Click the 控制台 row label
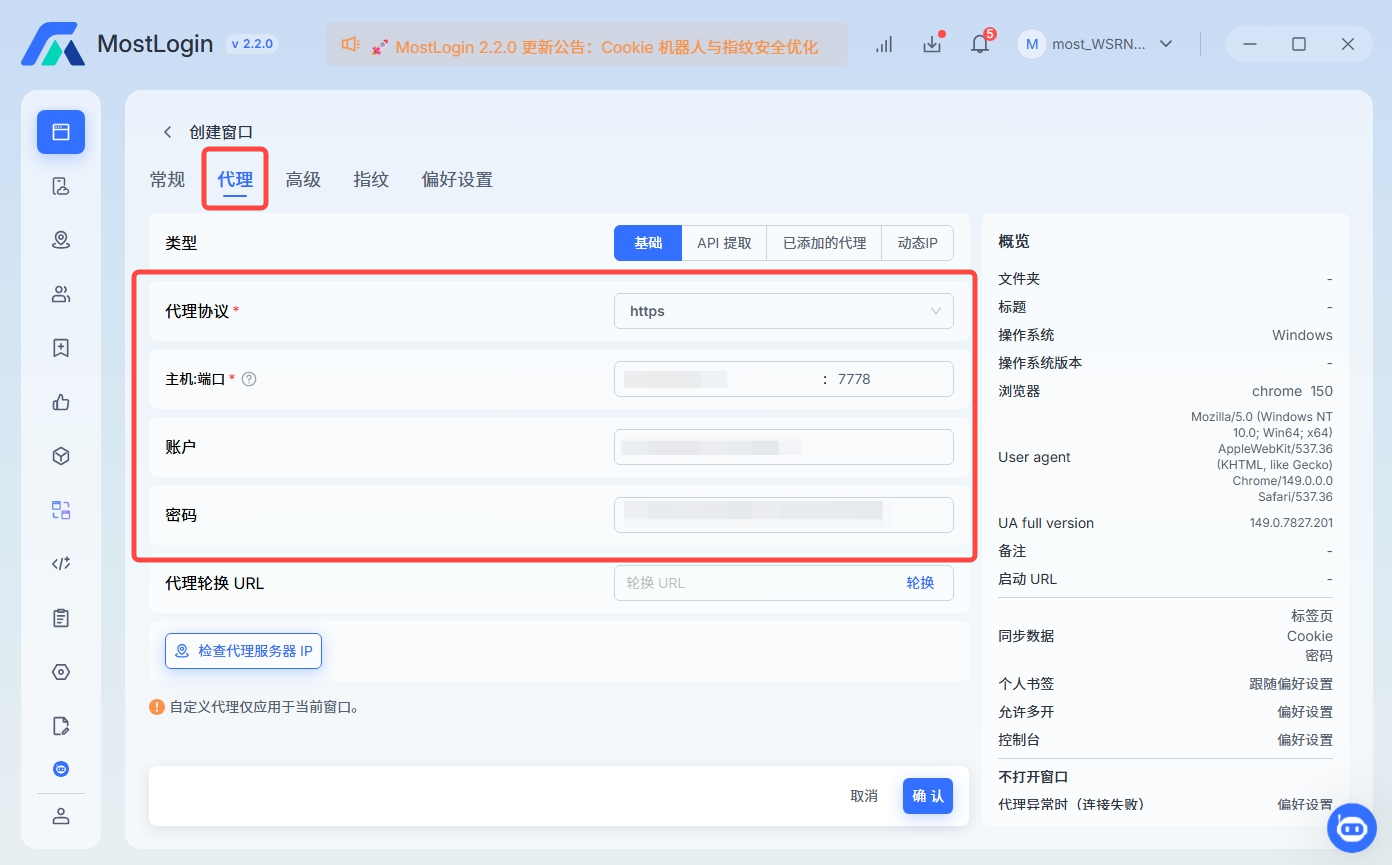1392x865 pixels. click(1019, 740)
